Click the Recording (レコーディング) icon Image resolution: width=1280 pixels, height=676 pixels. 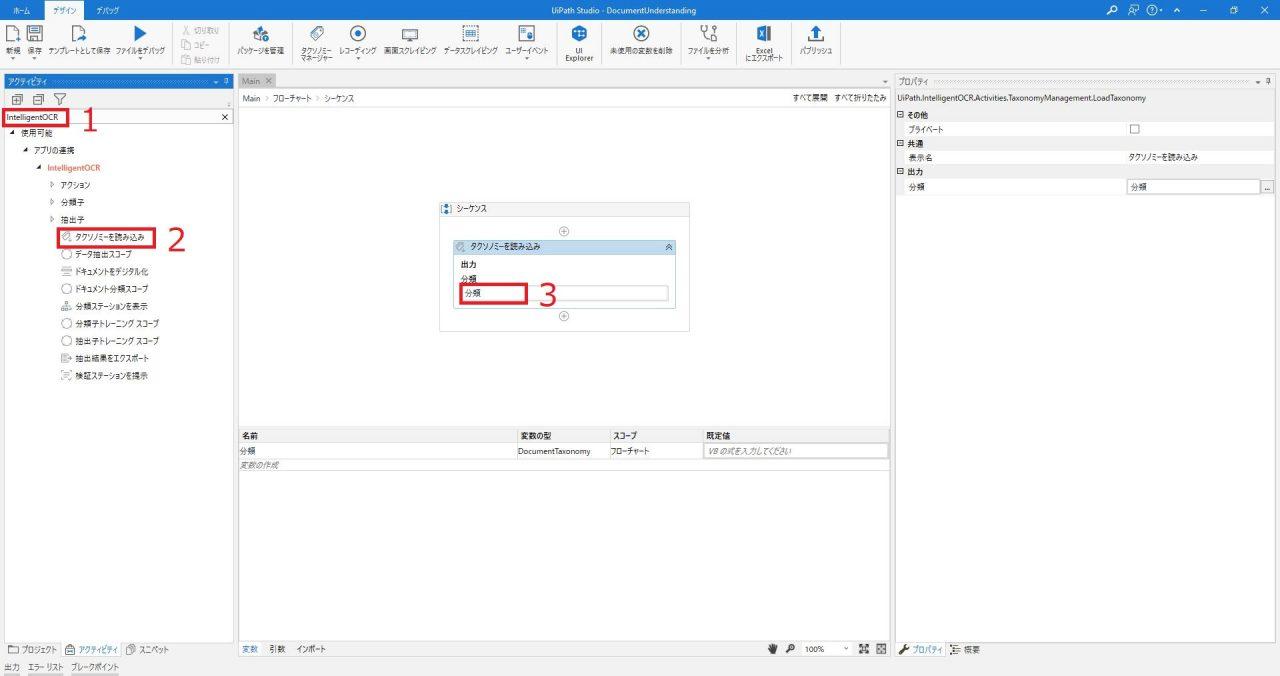(x=357, y=34)
